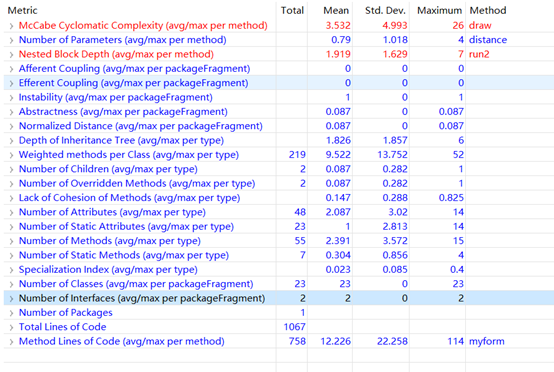554x372 pixels.
Task: Click the Method column header
Action: (488, 10)
